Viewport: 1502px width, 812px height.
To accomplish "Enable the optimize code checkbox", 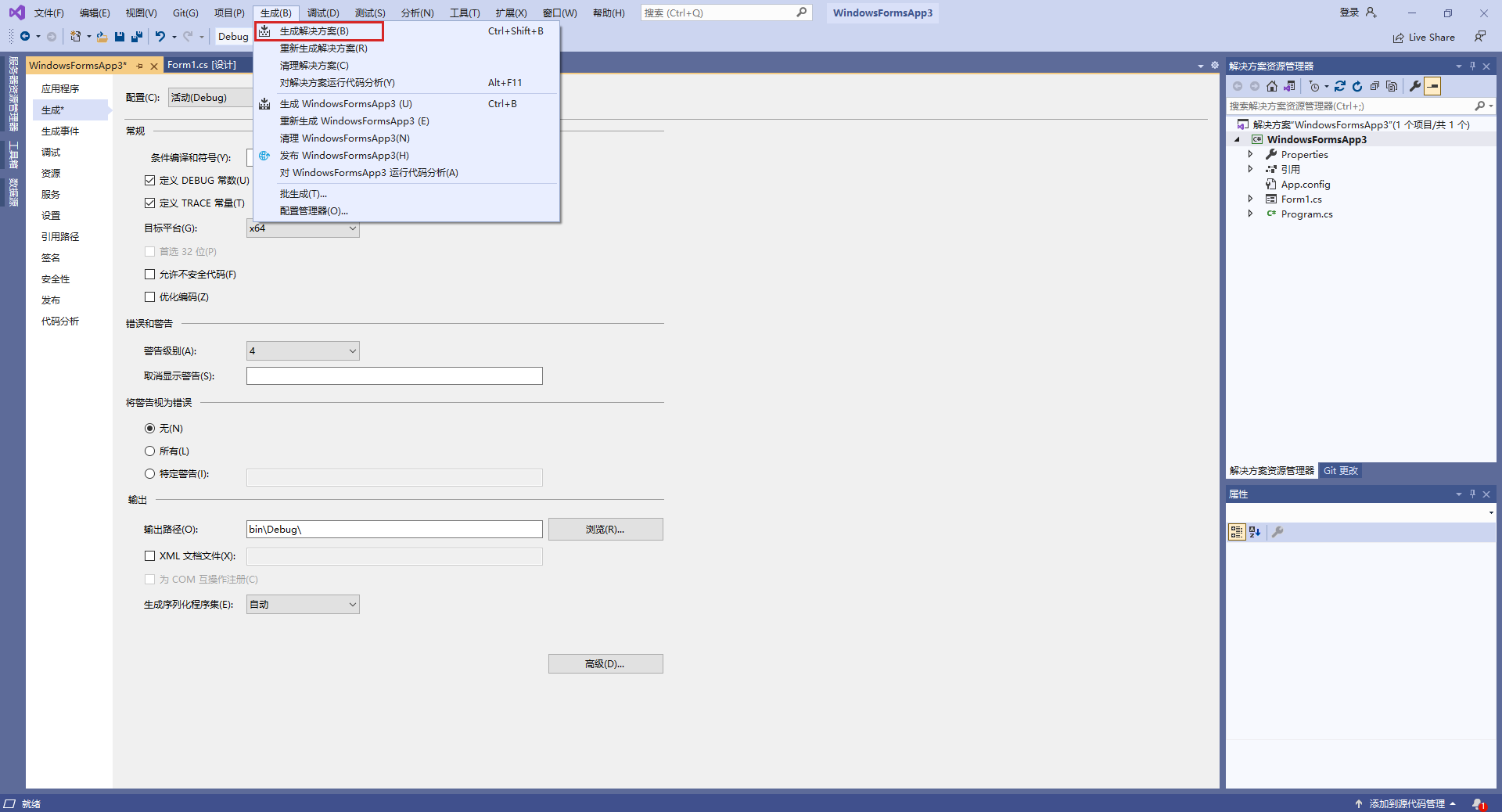I will 149,297.
